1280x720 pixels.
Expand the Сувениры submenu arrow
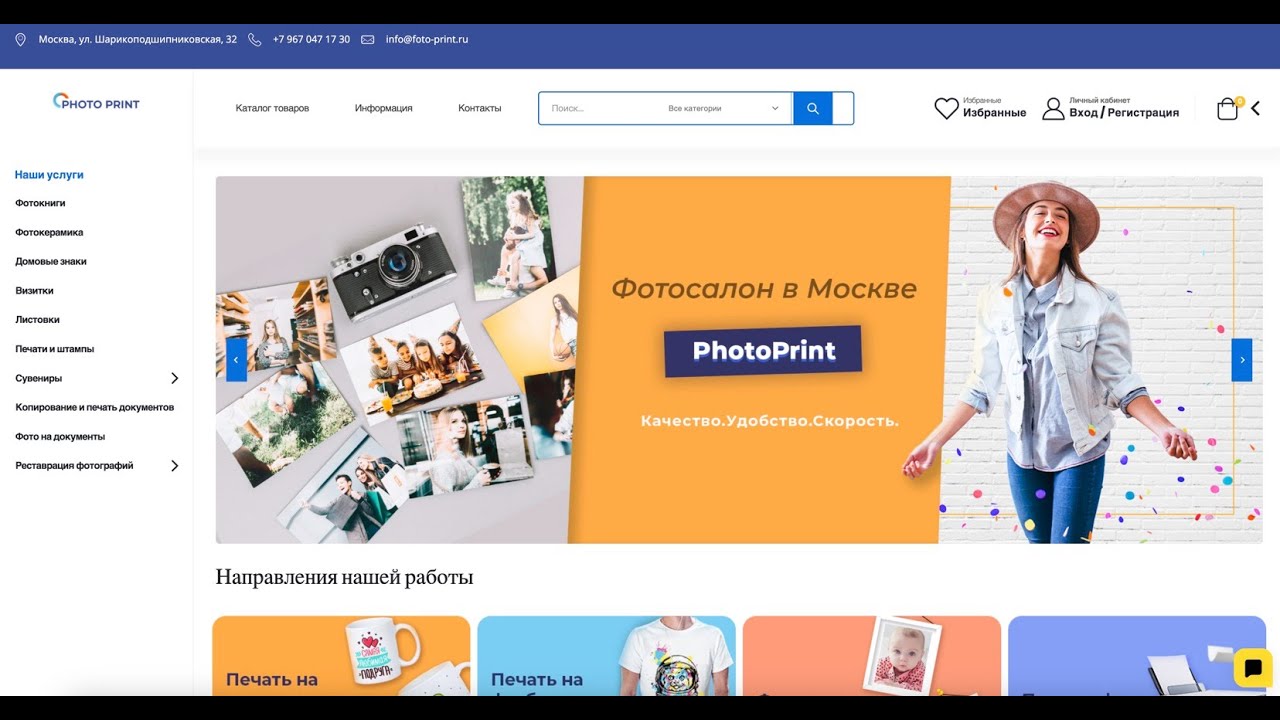tap(174, 378)
